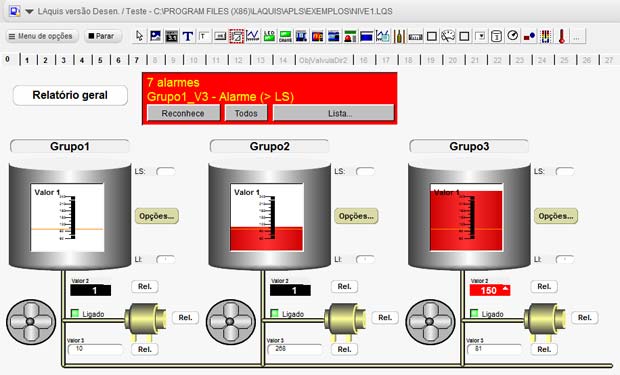Choose the solid blue panel tool

pyautogui.click(x=367, y=36)
